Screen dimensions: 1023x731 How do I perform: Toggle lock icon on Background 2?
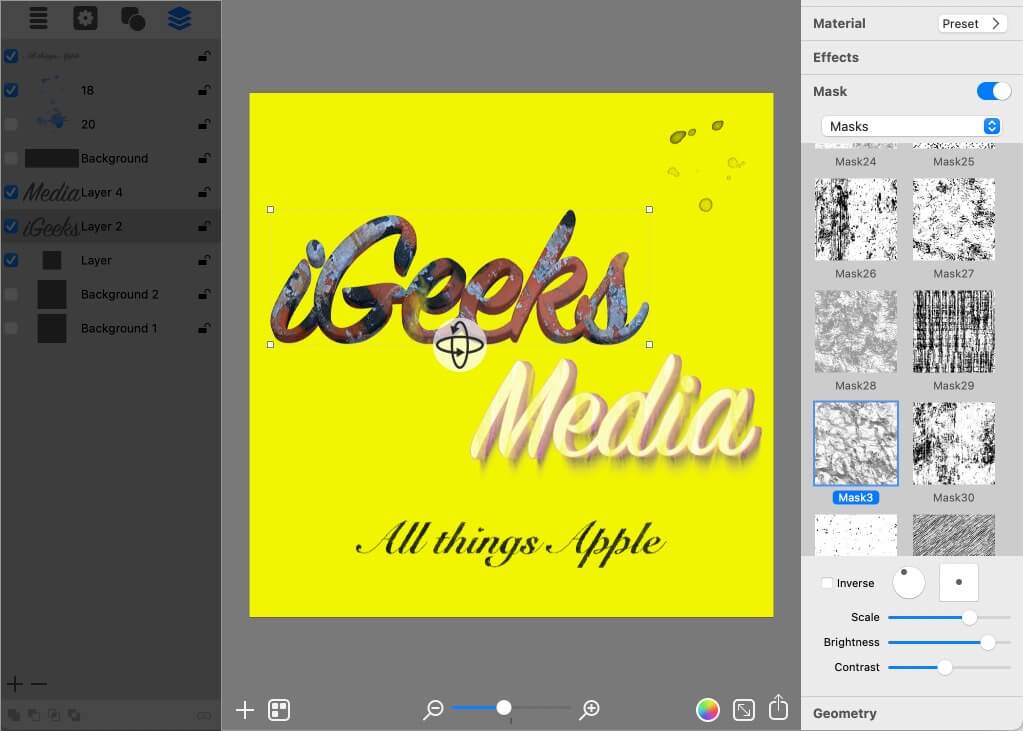point(204,294)
